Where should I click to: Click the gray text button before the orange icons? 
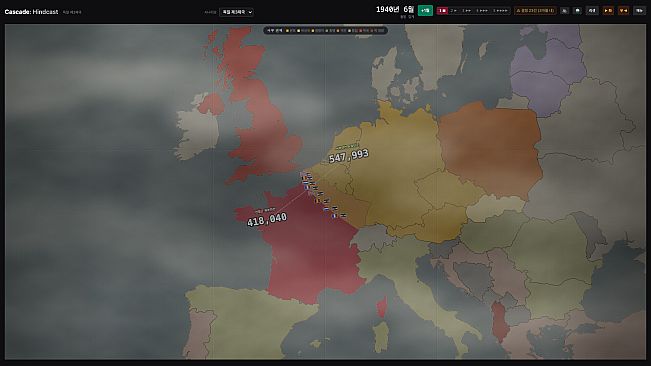(592, 10)
